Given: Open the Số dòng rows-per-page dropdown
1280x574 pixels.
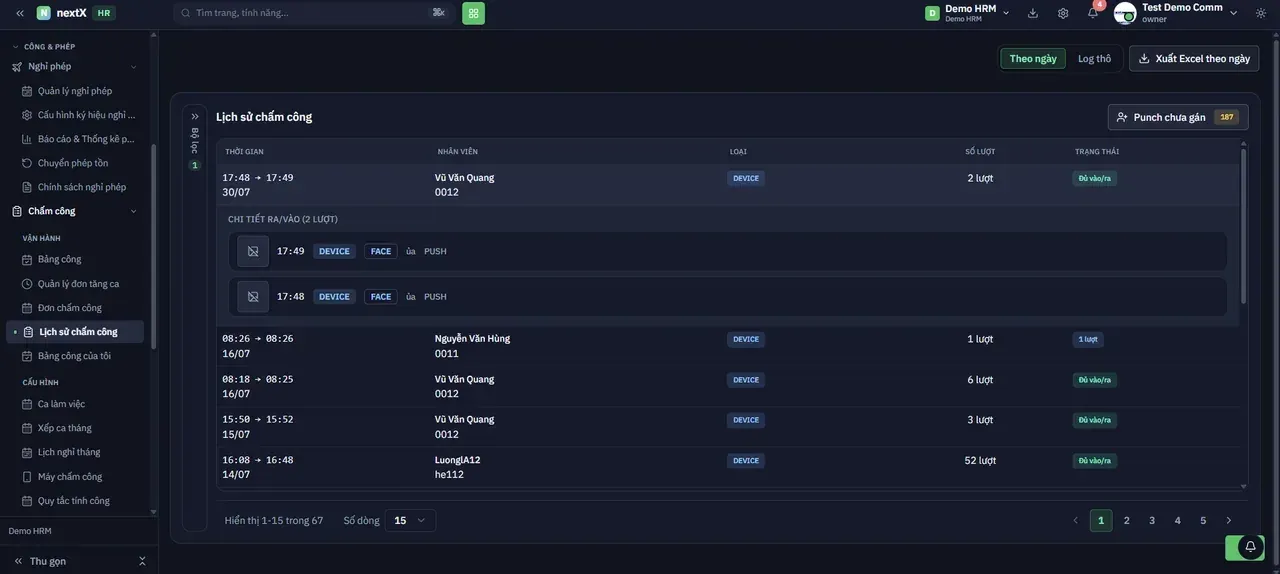Looking at the screenshot, I should (x=411, y=520).
